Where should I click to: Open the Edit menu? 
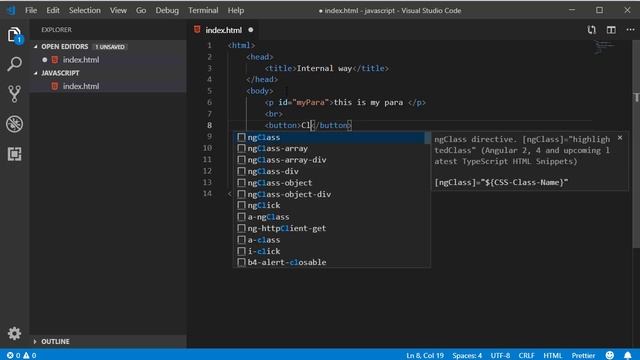53,10
